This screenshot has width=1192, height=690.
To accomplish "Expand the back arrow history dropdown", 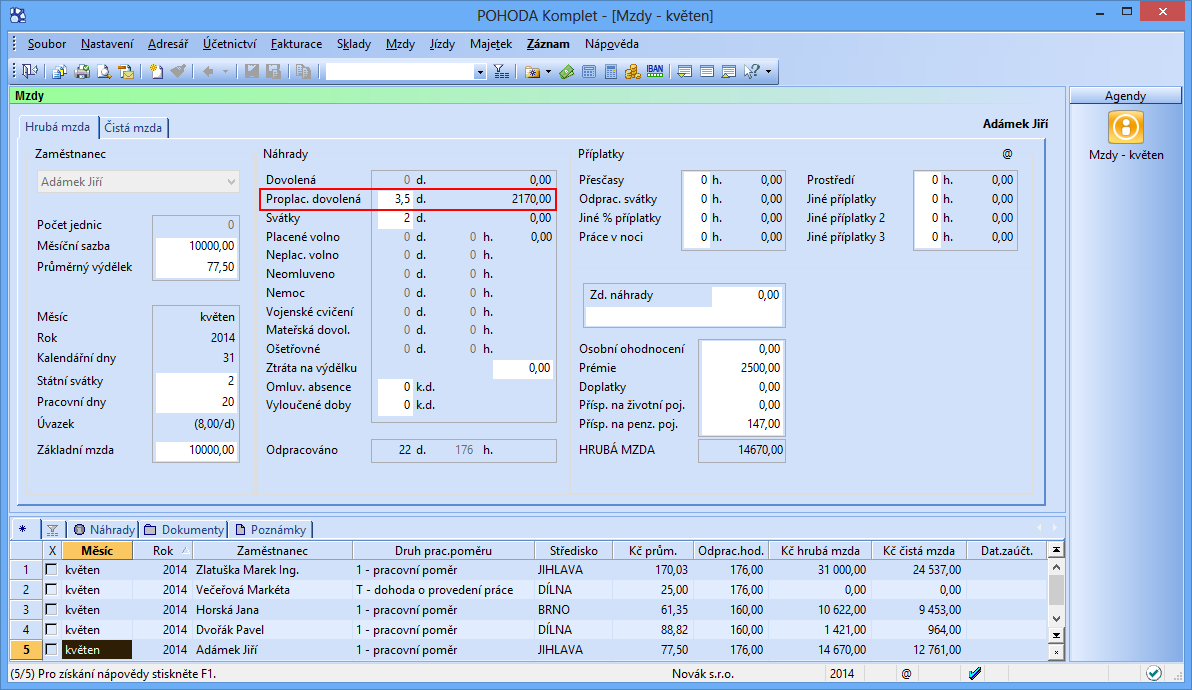I will point(225,72).
